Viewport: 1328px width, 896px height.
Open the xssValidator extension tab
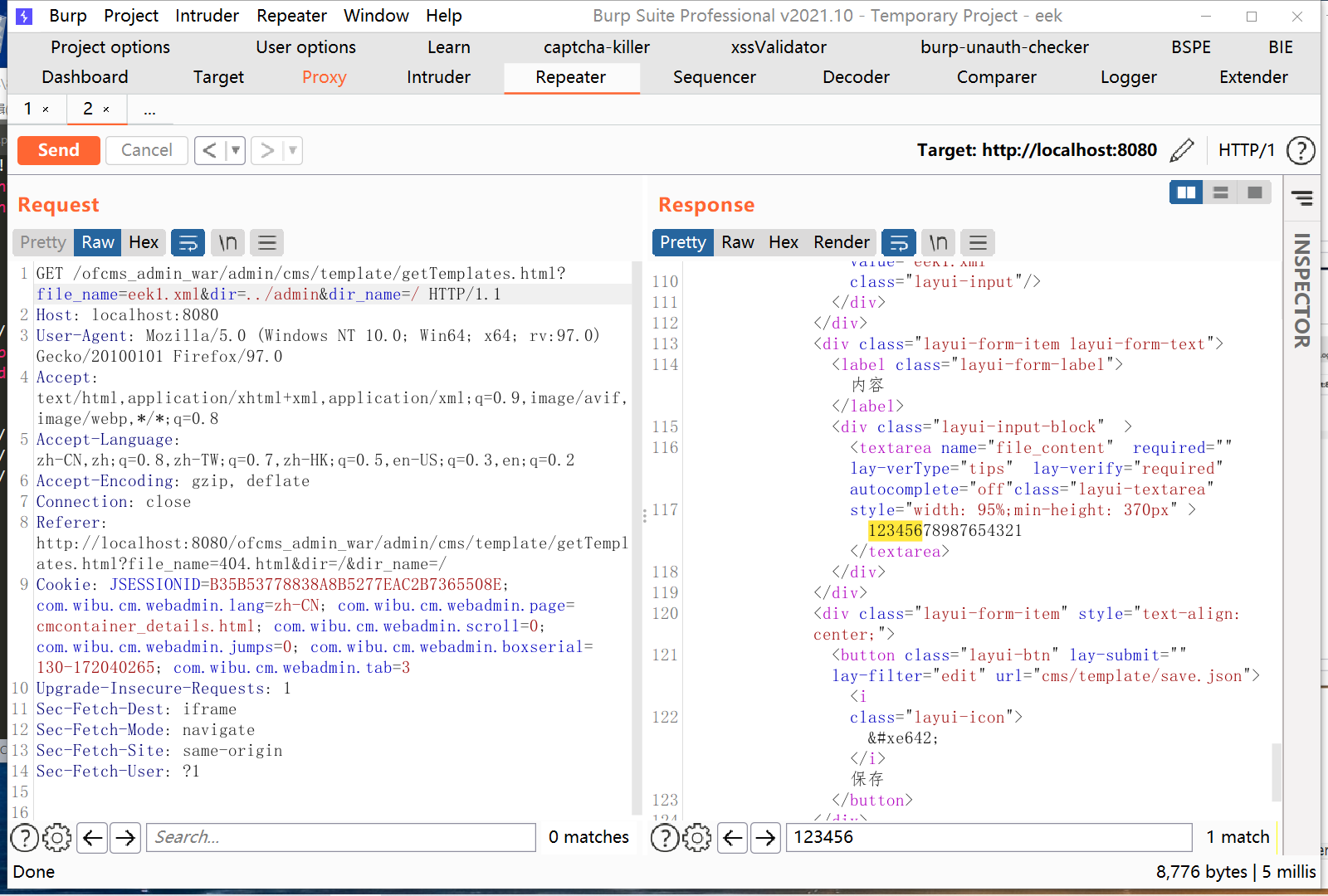click(779, 47)
